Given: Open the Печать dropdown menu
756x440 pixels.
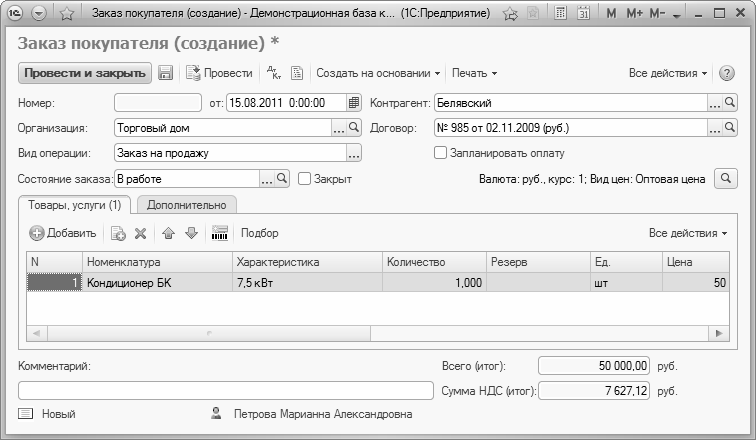Looking at the screenshot, I should point(474,73).
